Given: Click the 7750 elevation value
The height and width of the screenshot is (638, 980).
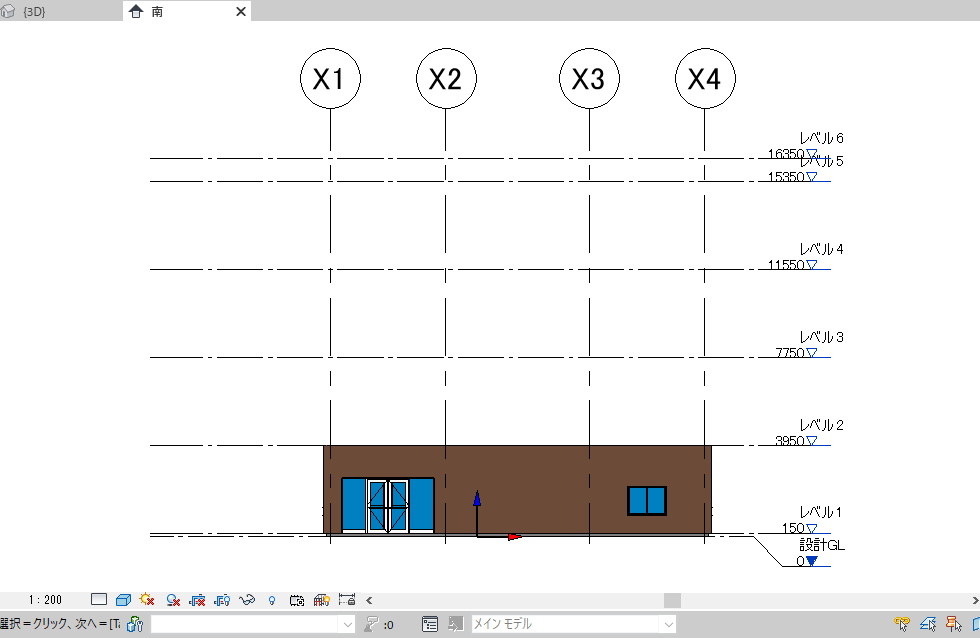Looking at the screenshot, I should click(x=789, y=353).
